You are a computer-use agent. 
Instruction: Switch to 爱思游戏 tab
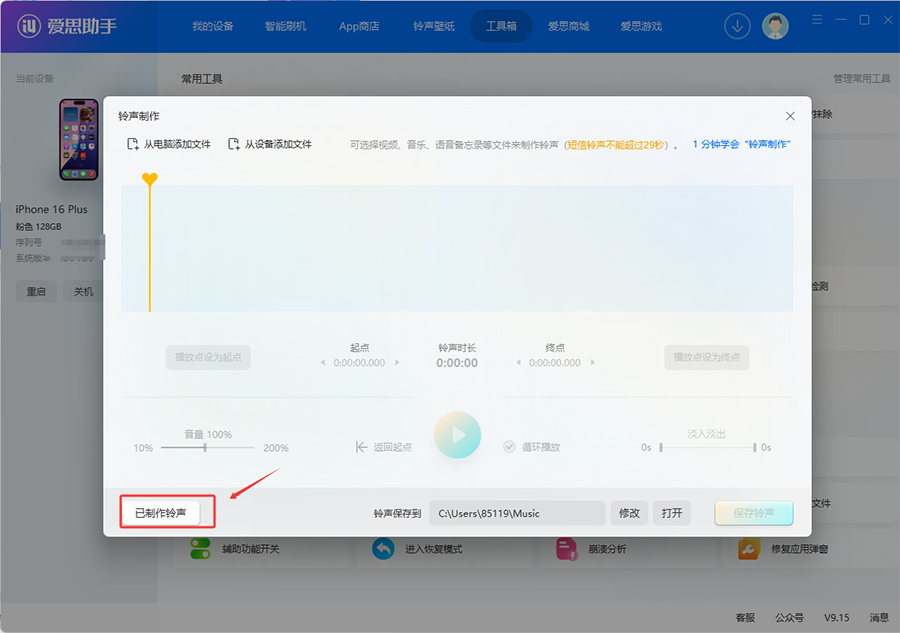[x=641, y=26]
